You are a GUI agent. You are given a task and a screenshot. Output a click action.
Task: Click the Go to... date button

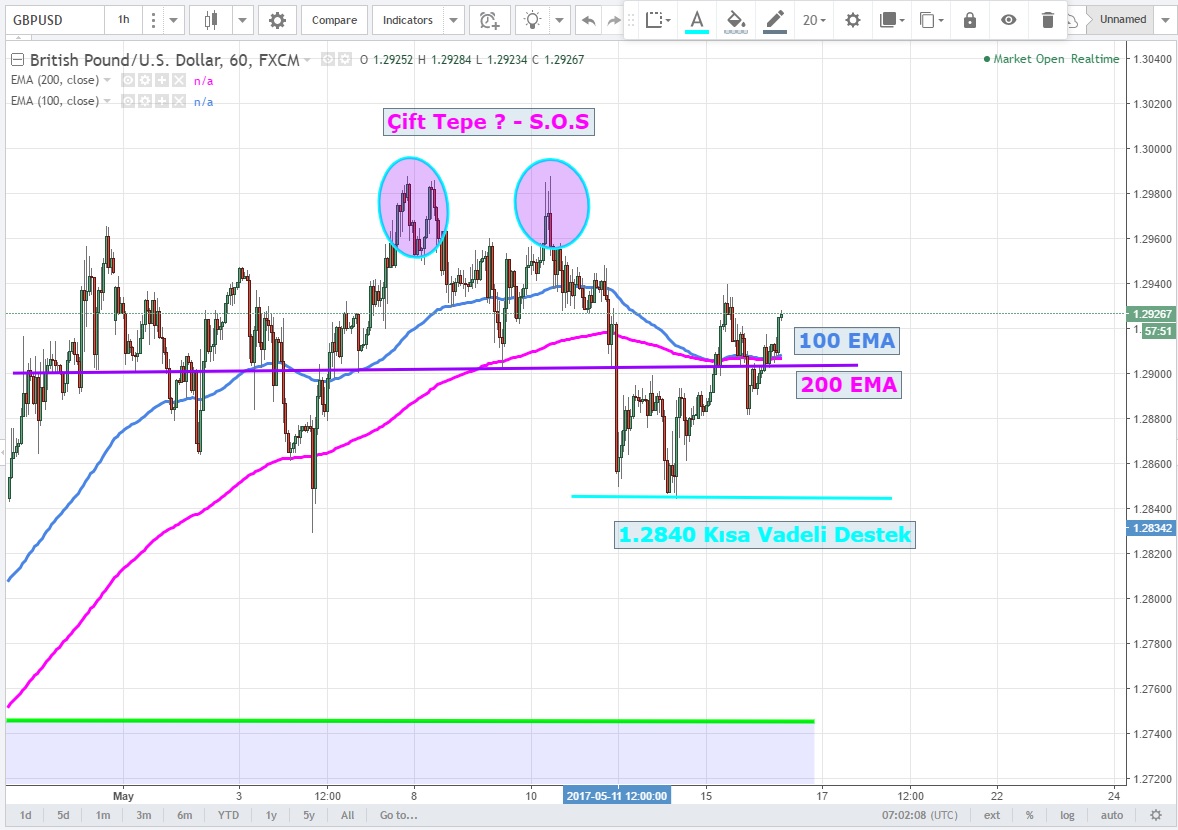(x=398, y=815)
